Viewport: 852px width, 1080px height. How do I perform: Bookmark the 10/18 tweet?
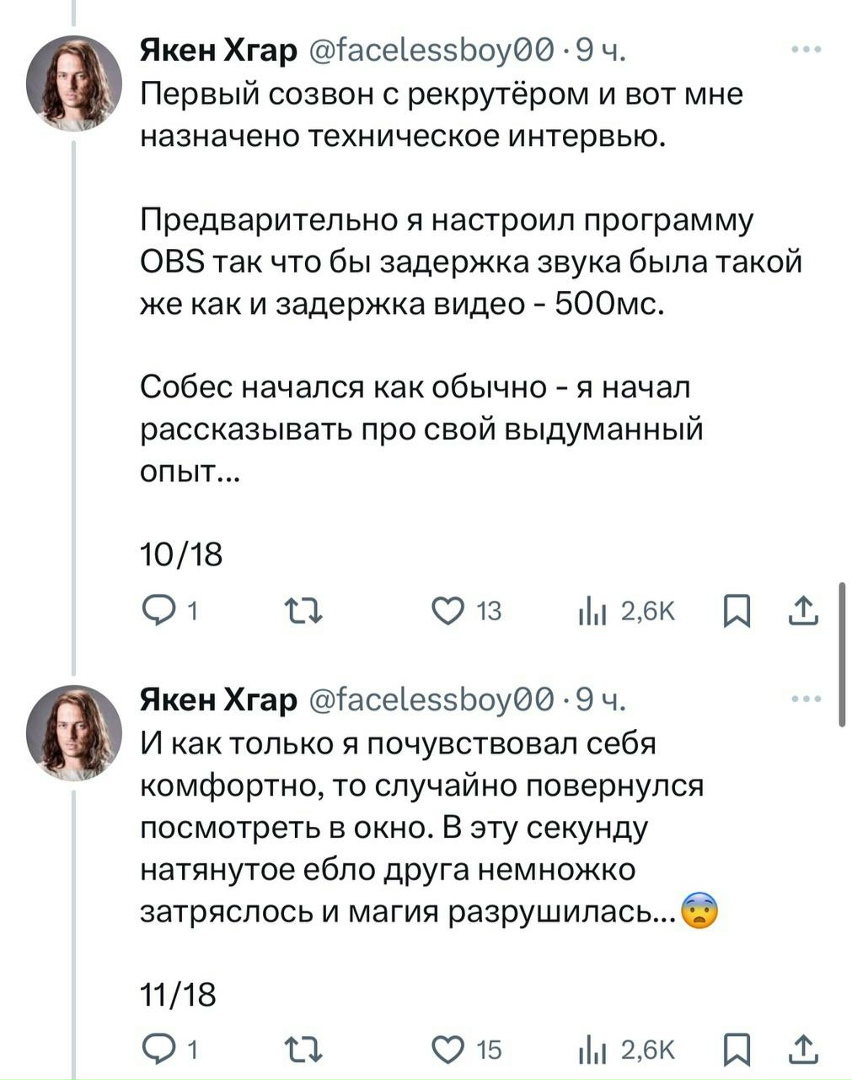pos(737,611)
